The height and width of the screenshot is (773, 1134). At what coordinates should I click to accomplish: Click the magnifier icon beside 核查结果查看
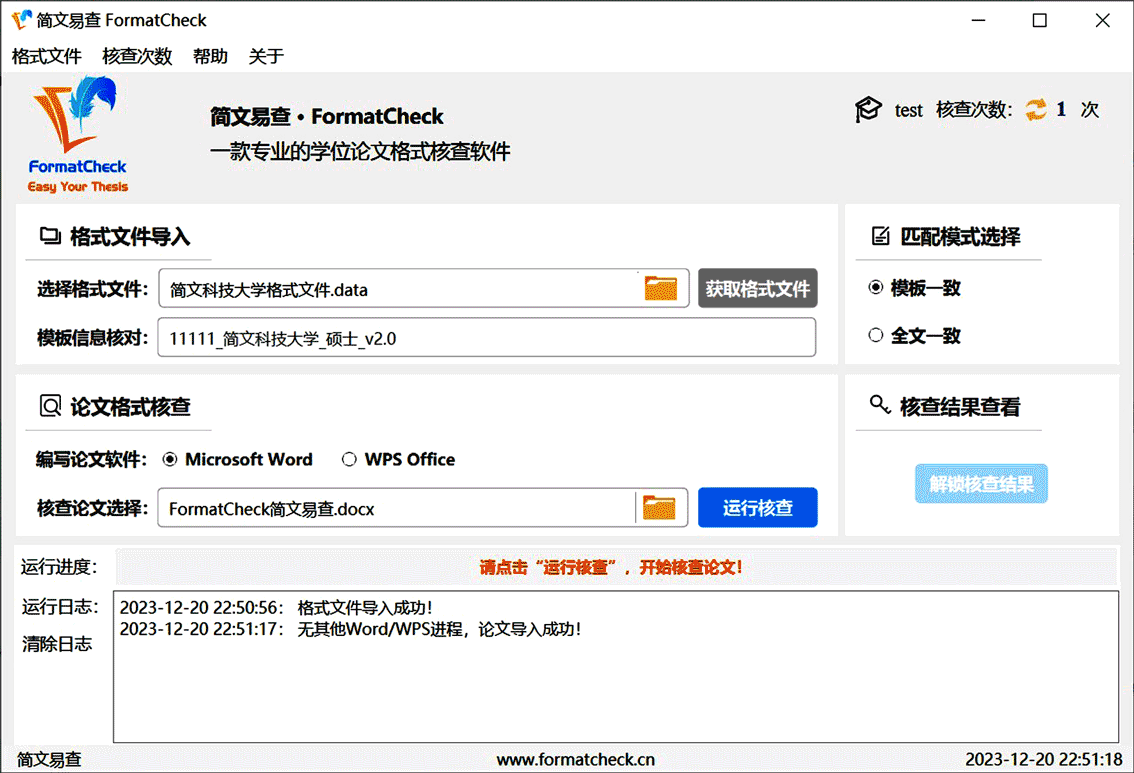coord(879,404)
